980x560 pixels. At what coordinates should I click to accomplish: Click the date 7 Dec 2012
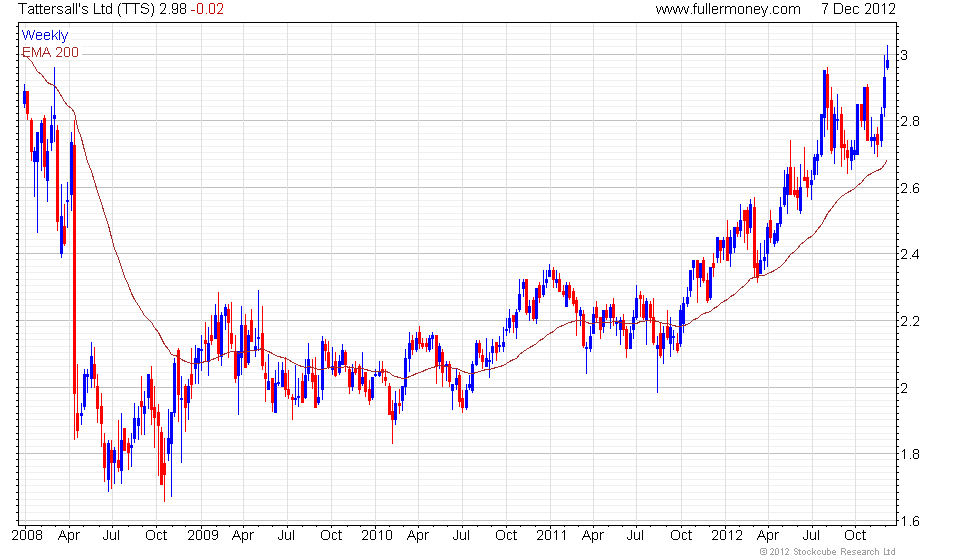click(858, 9)
